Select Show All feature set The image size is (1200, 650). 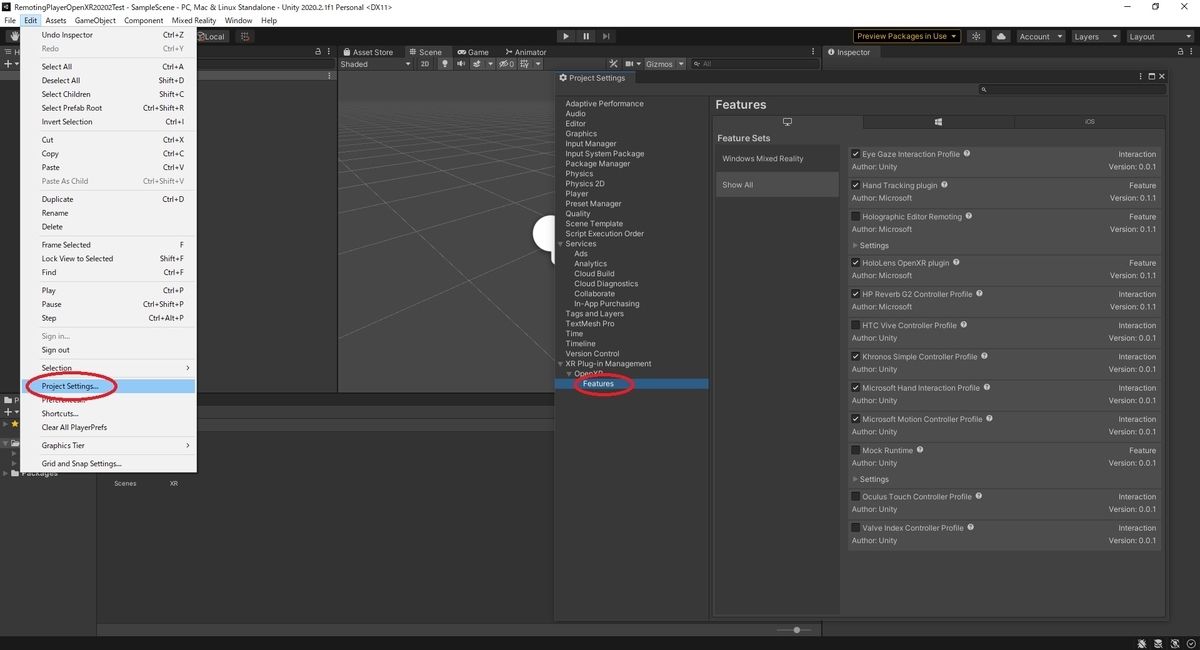777,185
